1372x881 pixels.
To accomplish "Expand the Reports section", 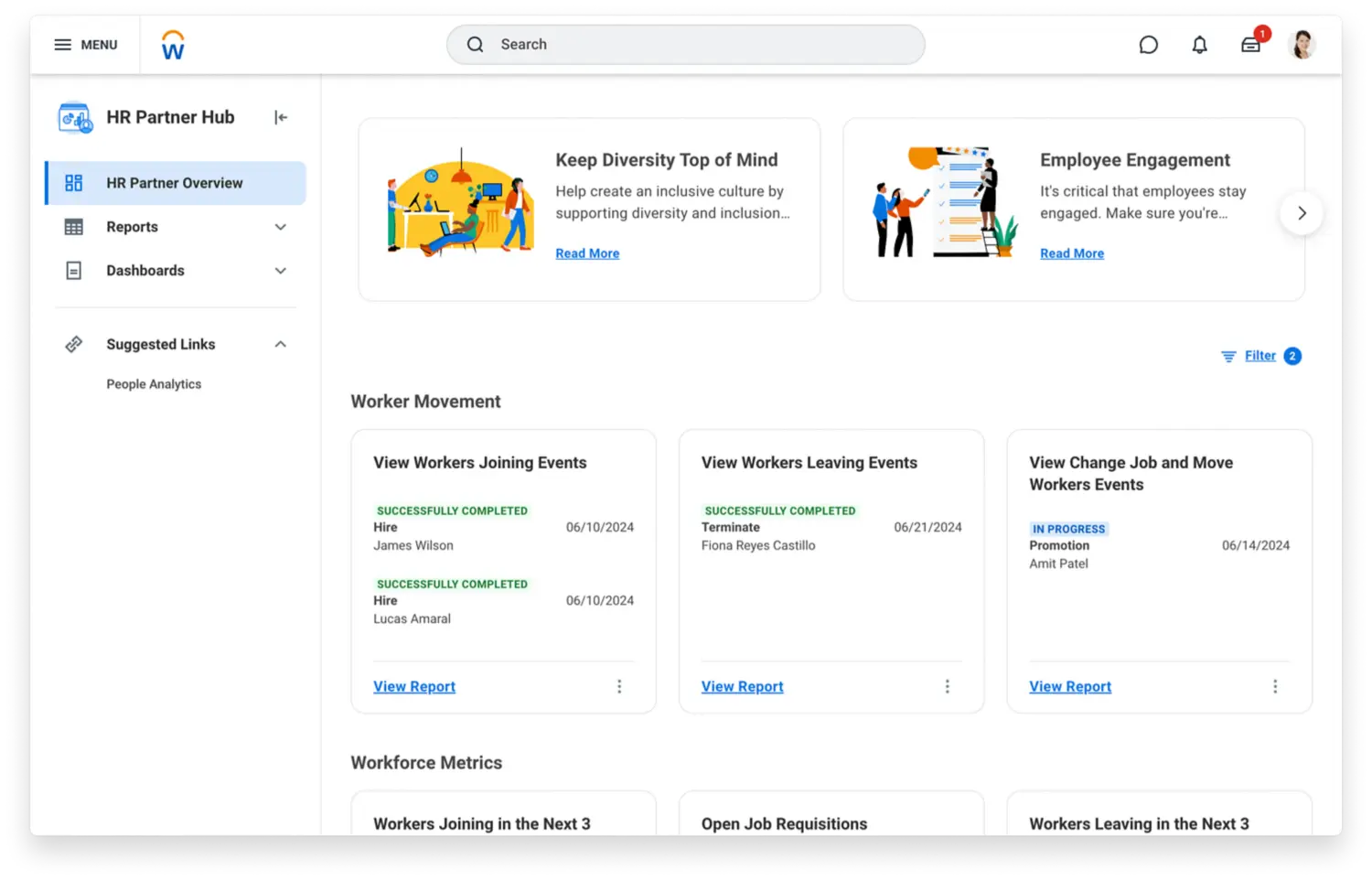I will [x=280, y=226].
